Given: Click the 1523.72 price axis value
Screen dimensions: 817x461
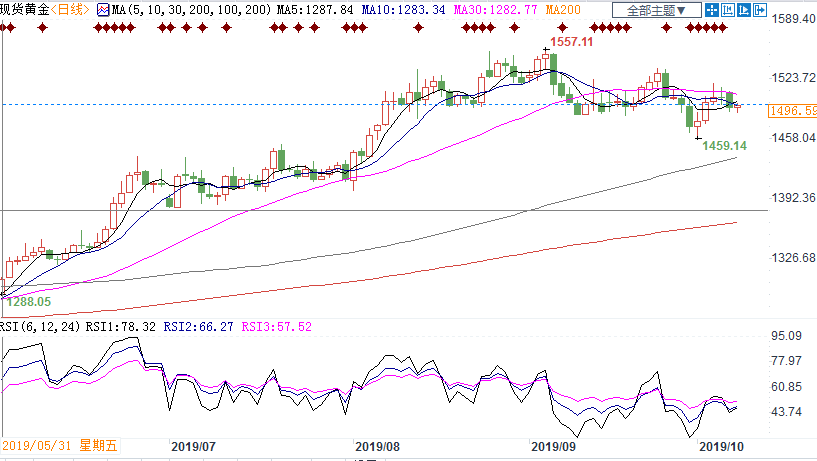Looking at the screenshot, I should pos(794,78).
